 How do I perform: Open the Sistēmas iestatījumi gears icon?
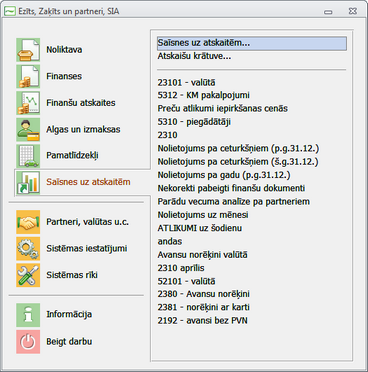[x=28, y=249]
